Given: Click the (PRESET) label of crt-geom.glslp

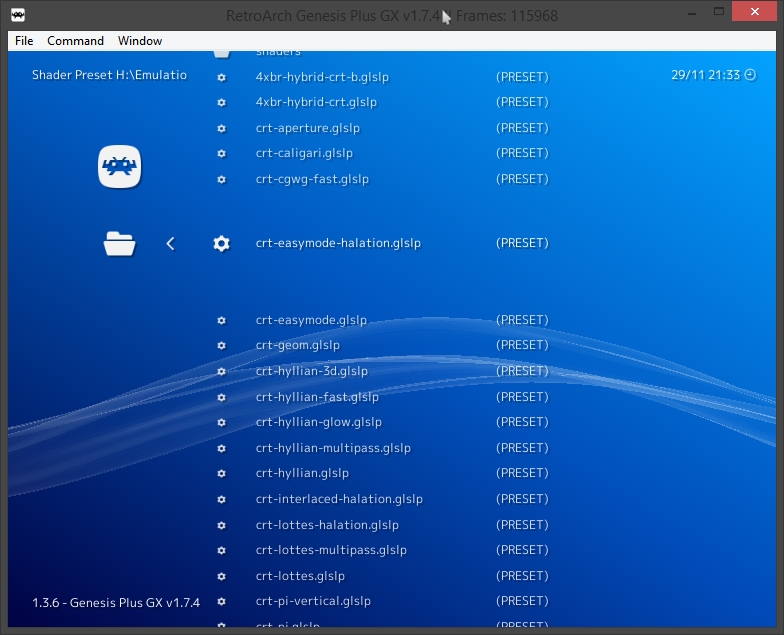Looking at the screenshot, I should point(522,345).
